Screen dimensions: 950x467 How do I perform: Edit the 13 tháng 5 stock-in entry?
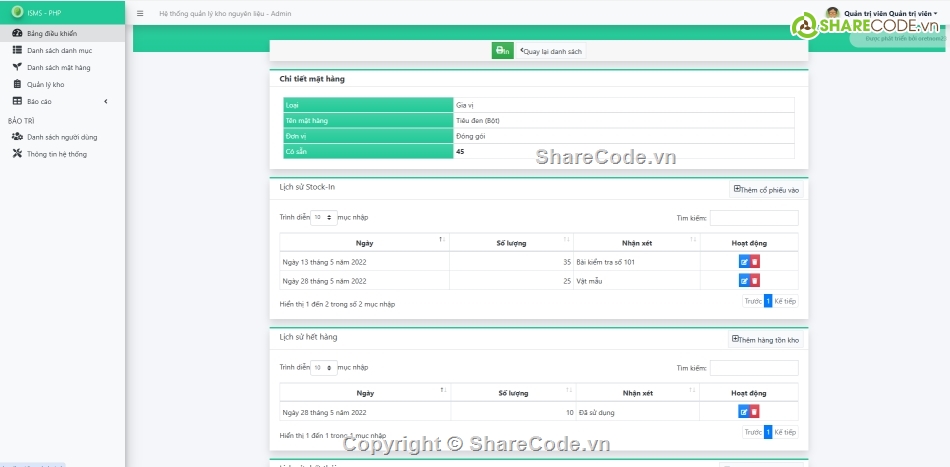(x=743, y=262)
